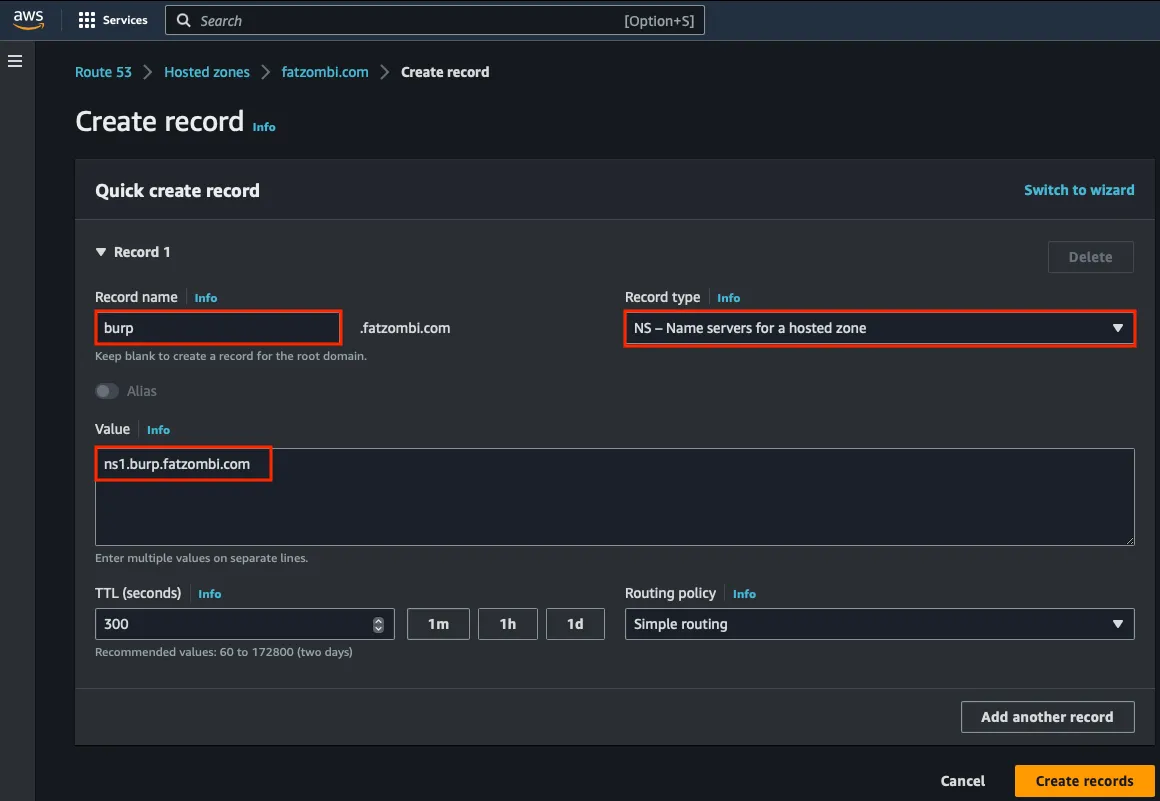1160x801 pixels.
Task: Open the Routing policy dropdown
Action: 880,624
